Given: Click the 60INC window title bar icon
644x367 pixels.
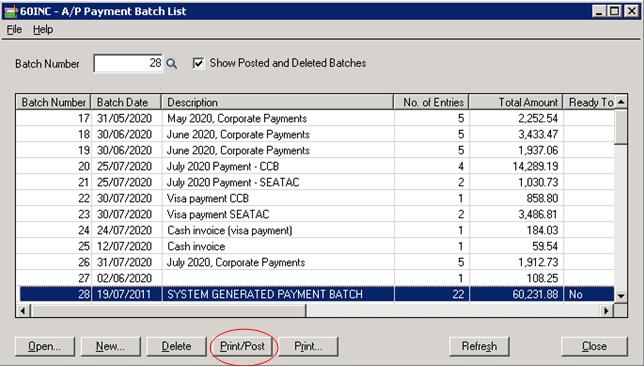Looking at the screenshot, I should coord(10,11).
